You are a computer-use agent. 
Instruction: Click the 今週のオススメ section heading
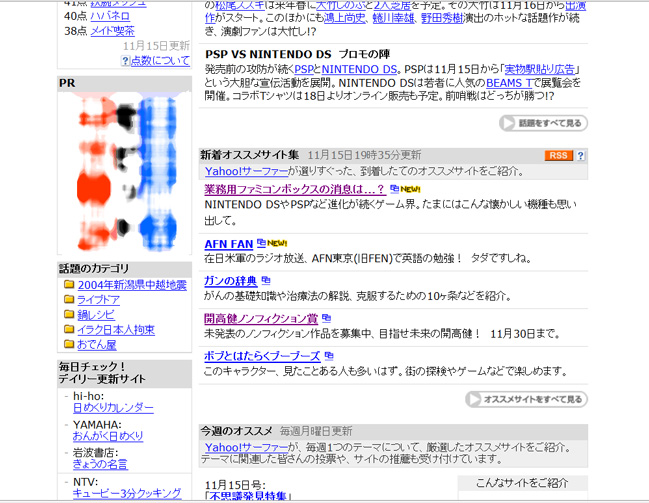tap(236, 431)
